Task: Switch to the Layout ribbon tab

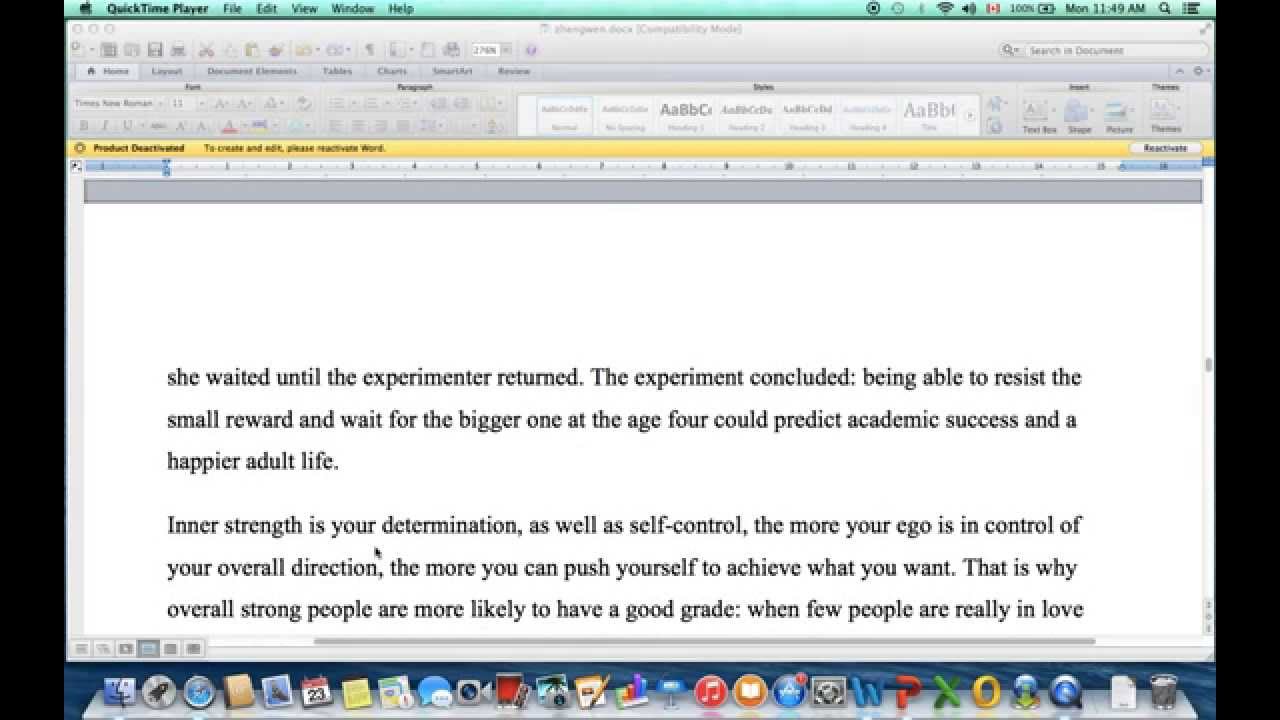Action: click(x=167, y=71)
